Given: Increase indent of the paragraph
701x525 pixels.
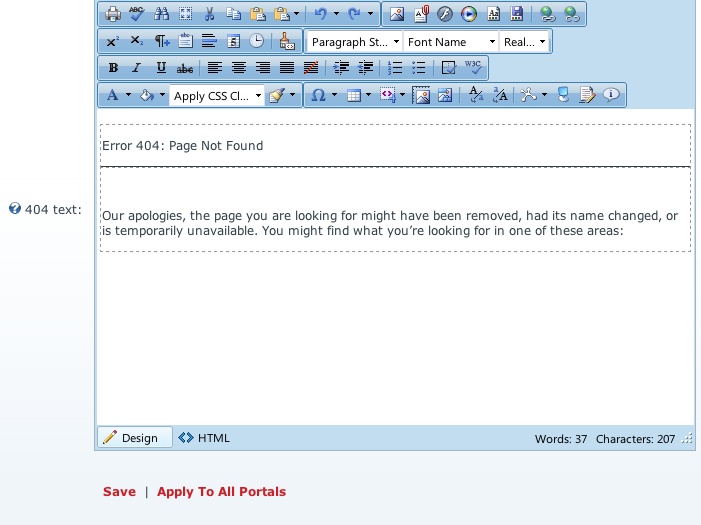Looking at the screenshot, I should [341, 68].
